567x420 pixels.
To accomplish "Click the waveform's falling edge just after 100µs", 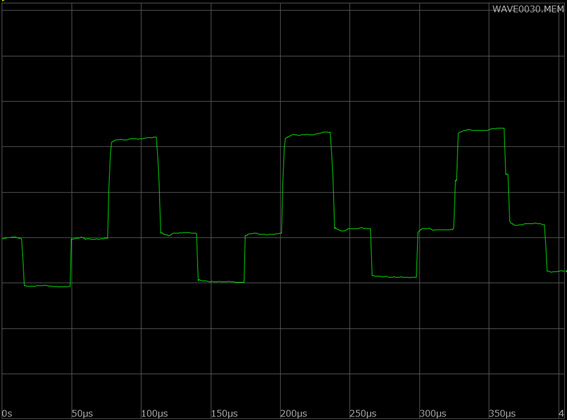I will pos(159,184).
